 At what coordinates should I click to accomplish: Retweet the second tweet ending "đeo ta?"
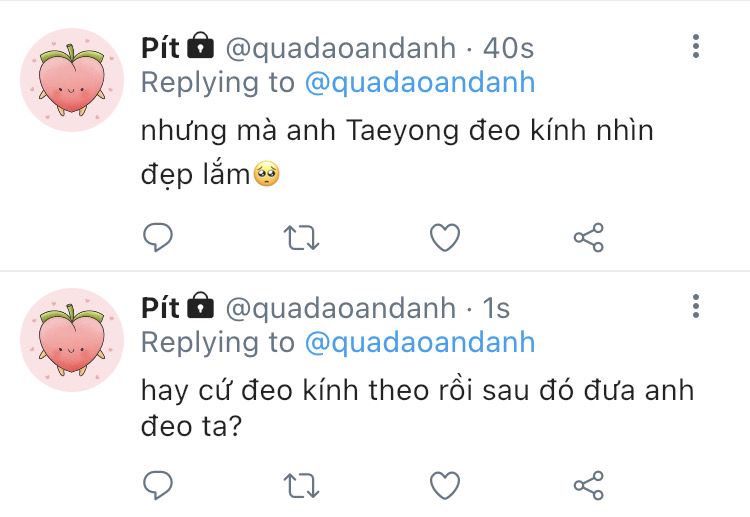click(x=302, y=486)
